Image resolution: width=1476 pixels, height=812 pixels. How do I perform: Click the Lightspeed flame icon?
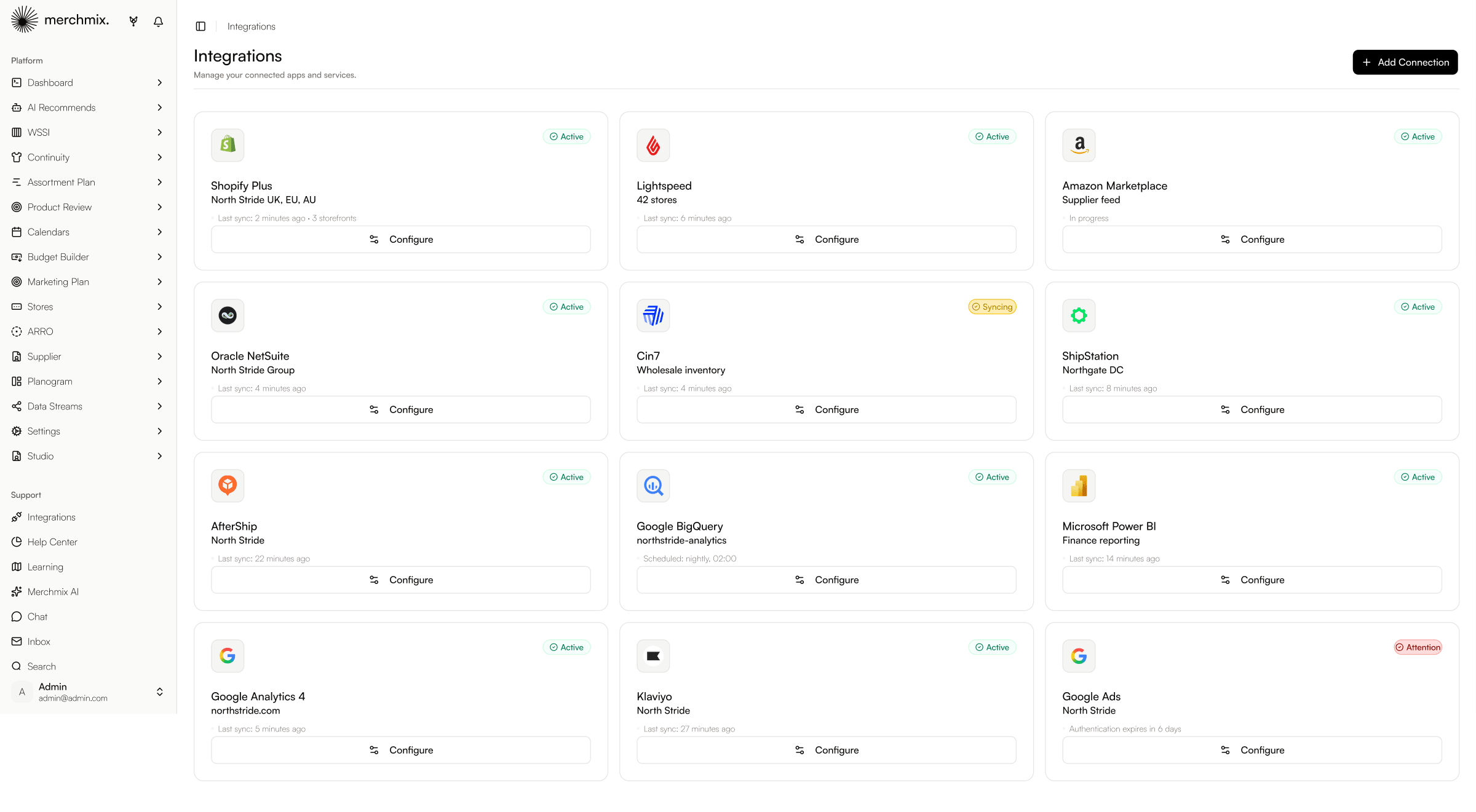click(653, 145)
